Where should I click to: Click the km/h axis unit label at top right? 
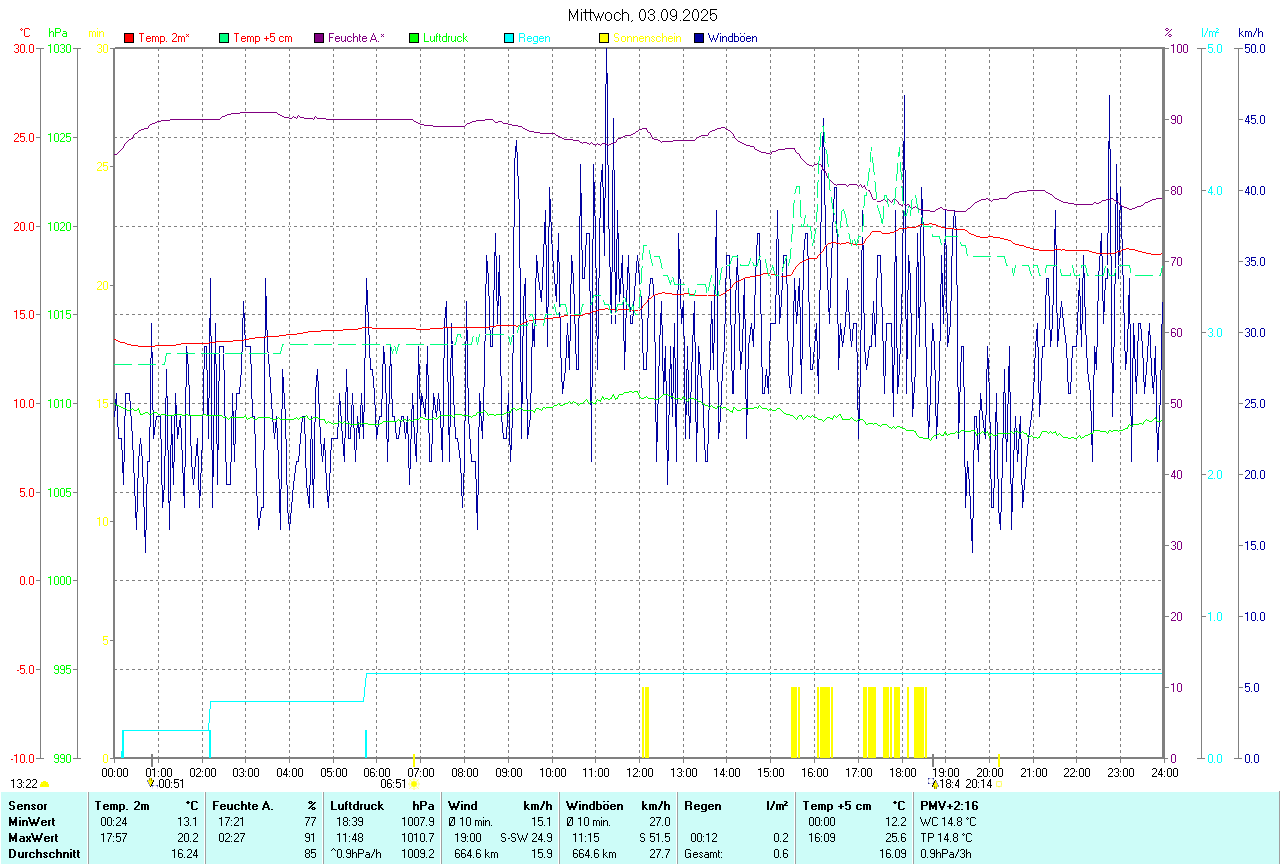click(1250, 33)
